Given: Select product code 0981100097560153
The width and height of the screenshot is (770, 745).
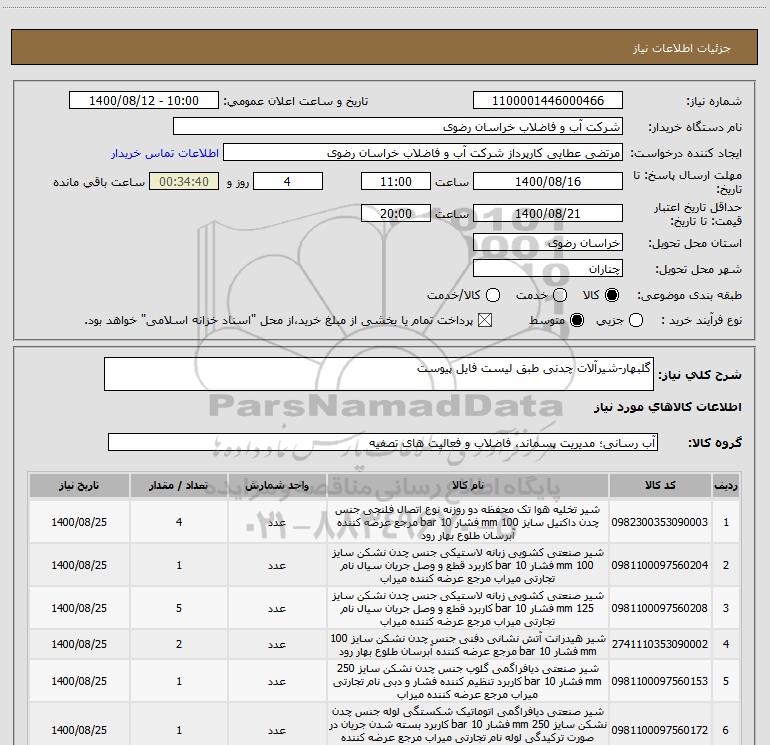Looking at the screenshot, I should coord(660,681).
